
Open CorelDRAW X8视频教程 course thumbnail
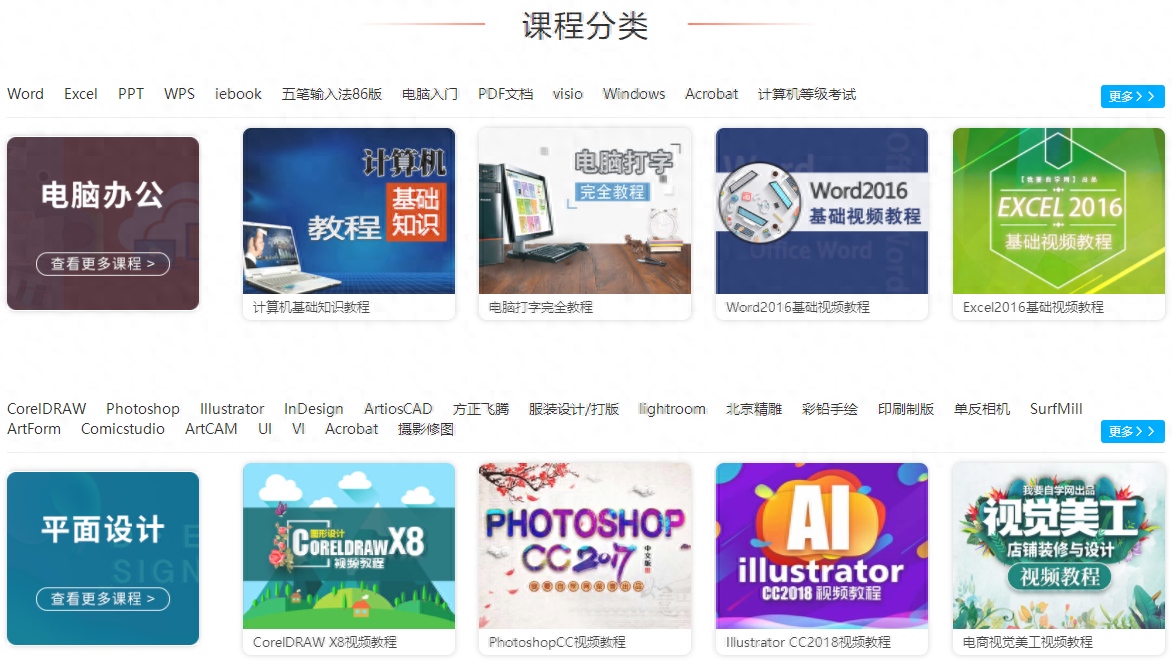click(349, 546)
